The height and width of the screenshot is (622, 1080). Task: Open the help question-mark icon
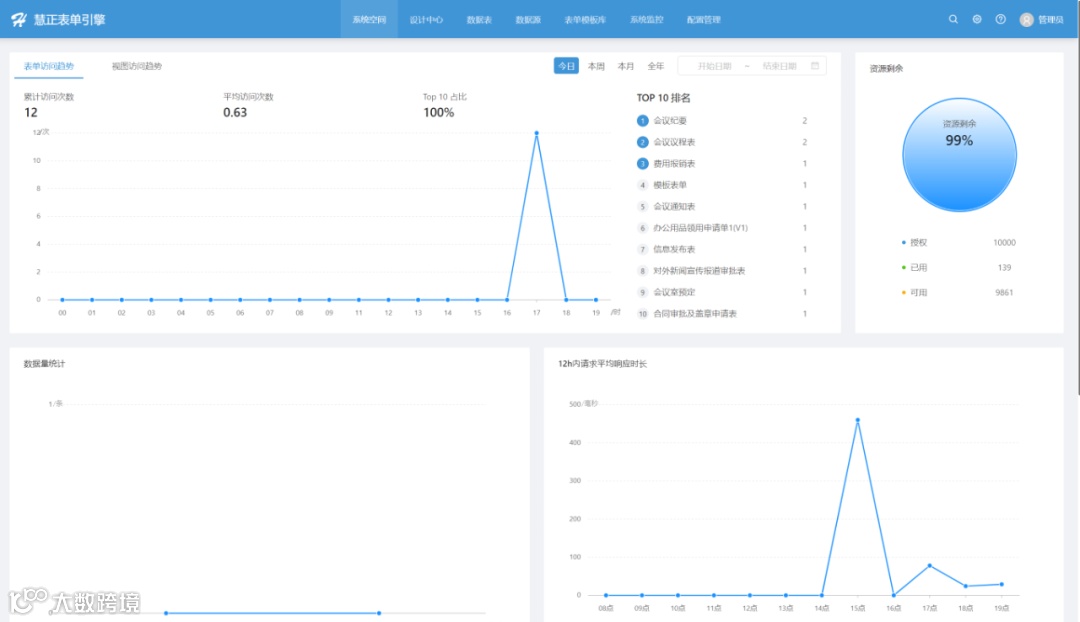[x=1001, y=19]
